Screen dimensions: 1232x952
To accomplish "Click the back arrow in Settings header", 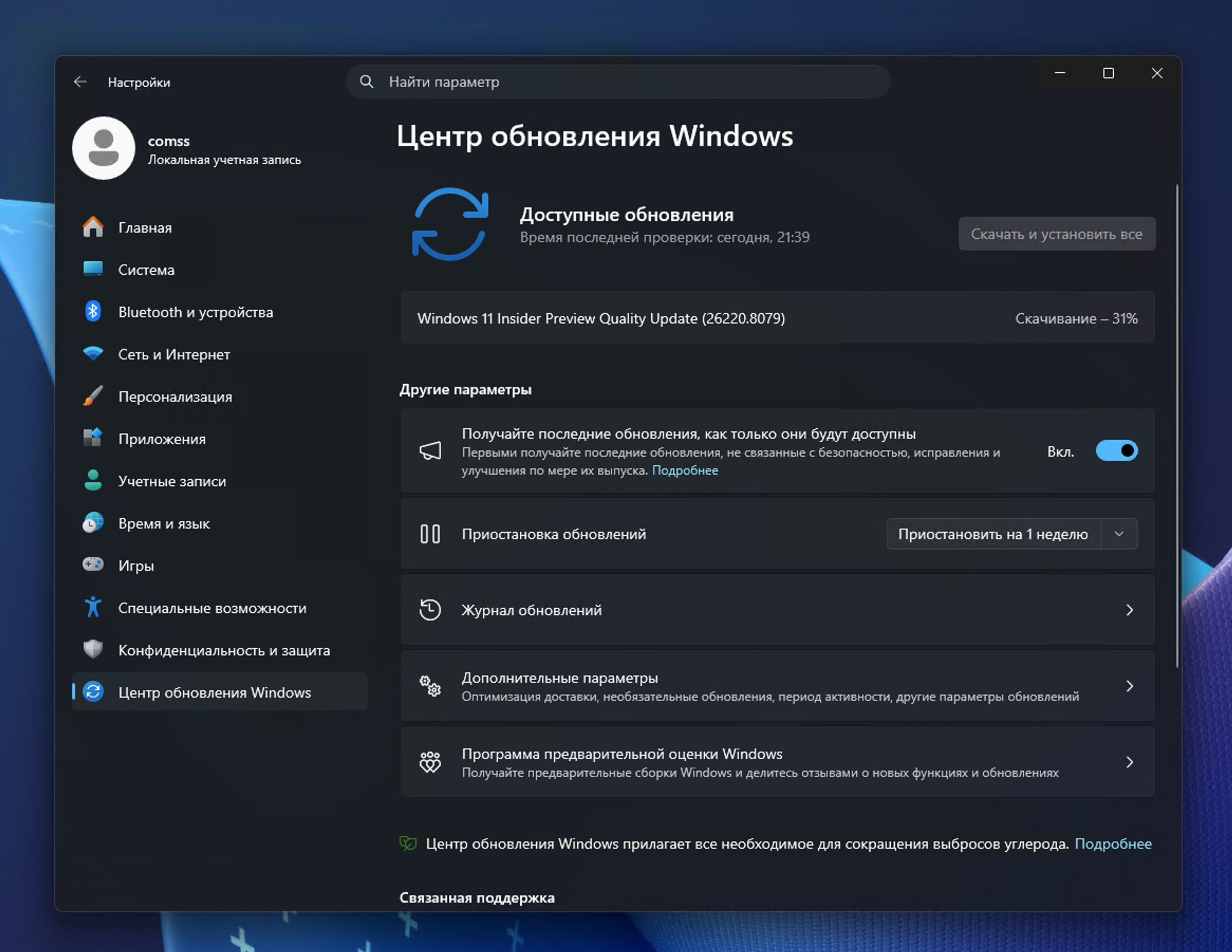I will point(80,82).
